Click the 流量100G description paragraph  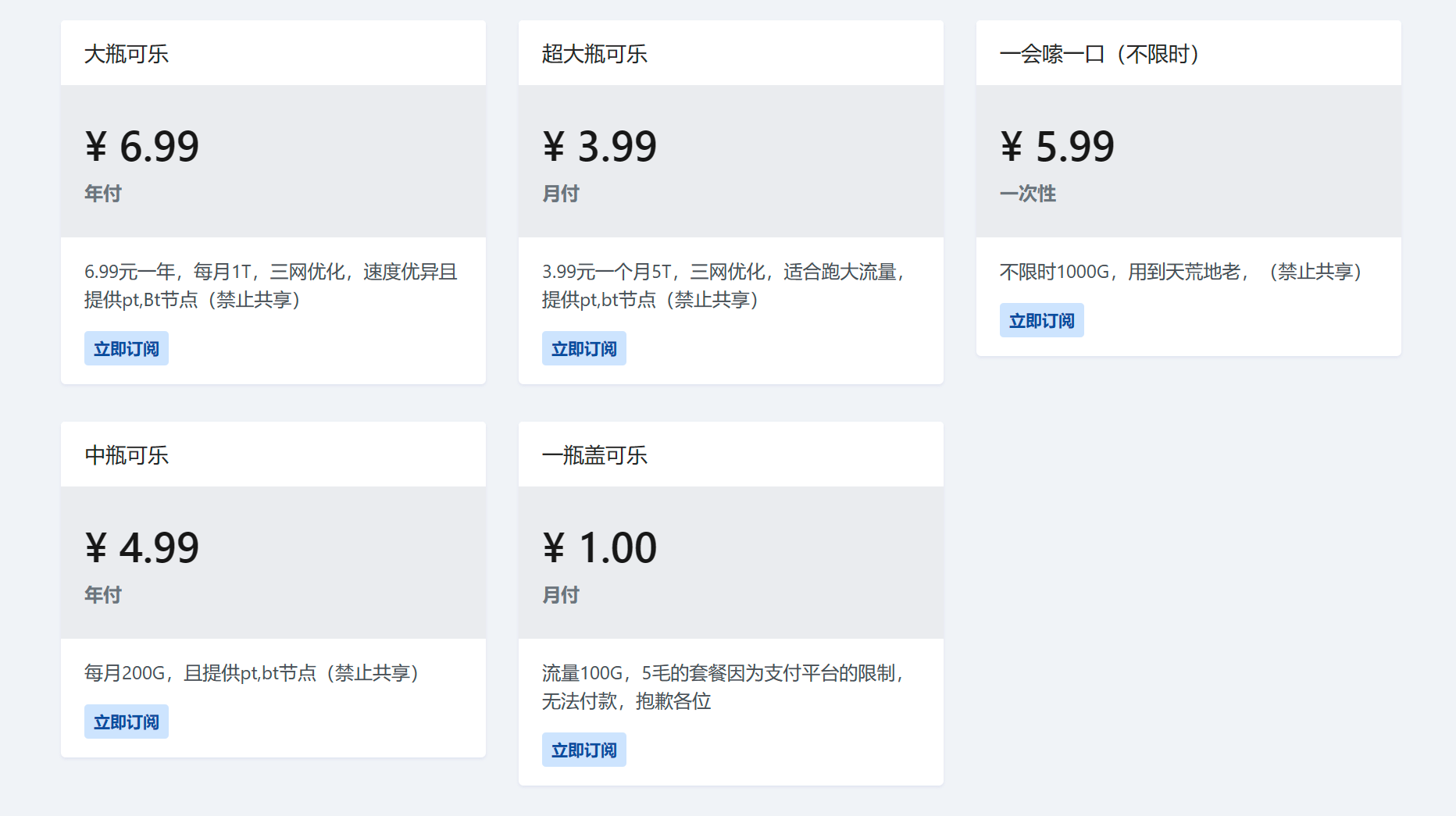(x=723, y=687)
